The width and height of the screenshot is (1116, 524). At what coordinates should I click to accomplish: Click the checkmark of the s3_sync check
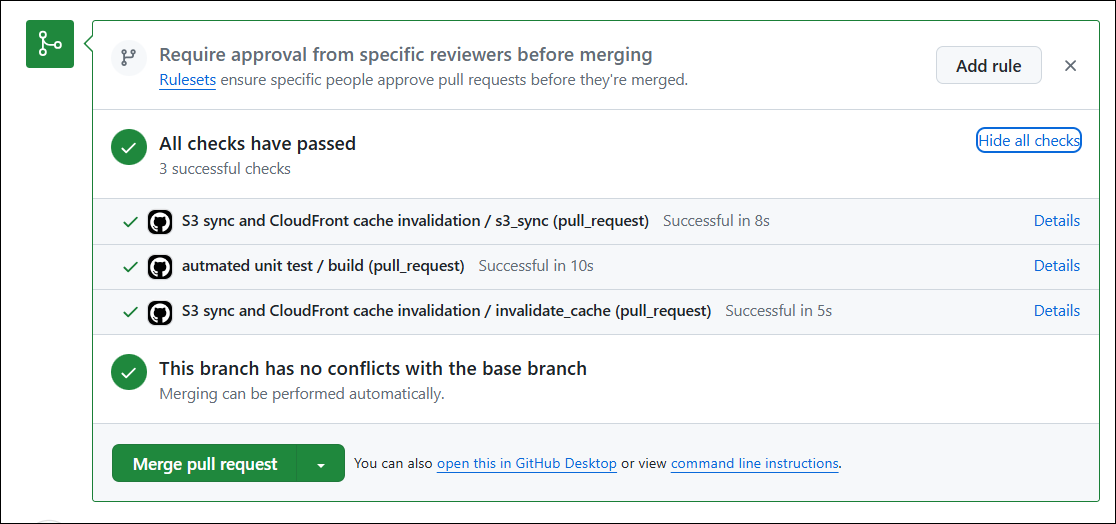130,221
